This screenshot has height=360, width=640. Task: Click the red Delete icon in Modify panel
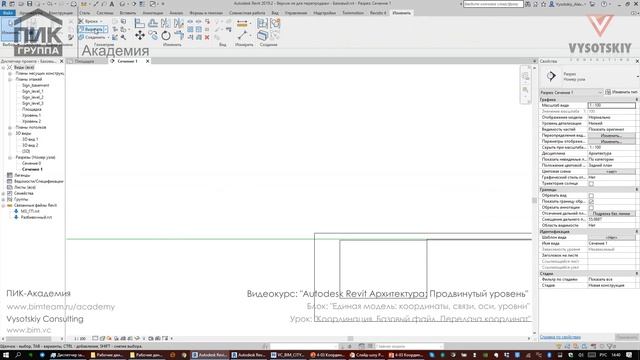(207, 37)
